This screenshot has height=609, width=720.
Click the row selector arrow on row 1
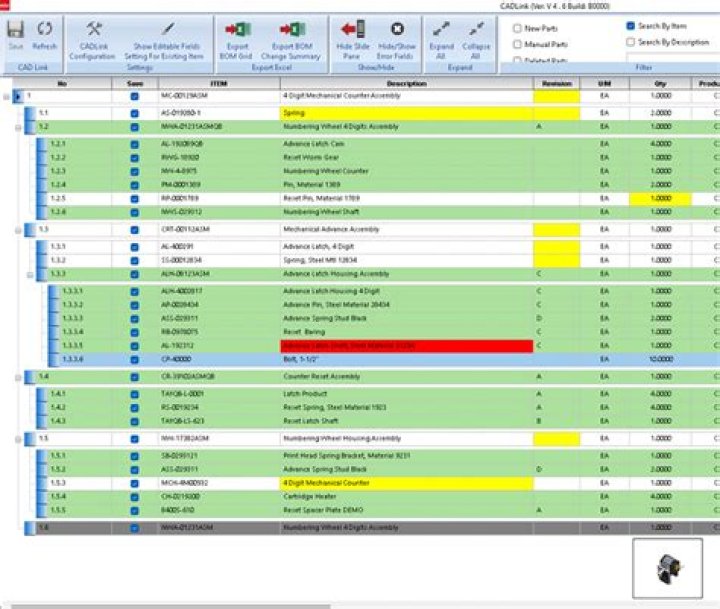18,96
